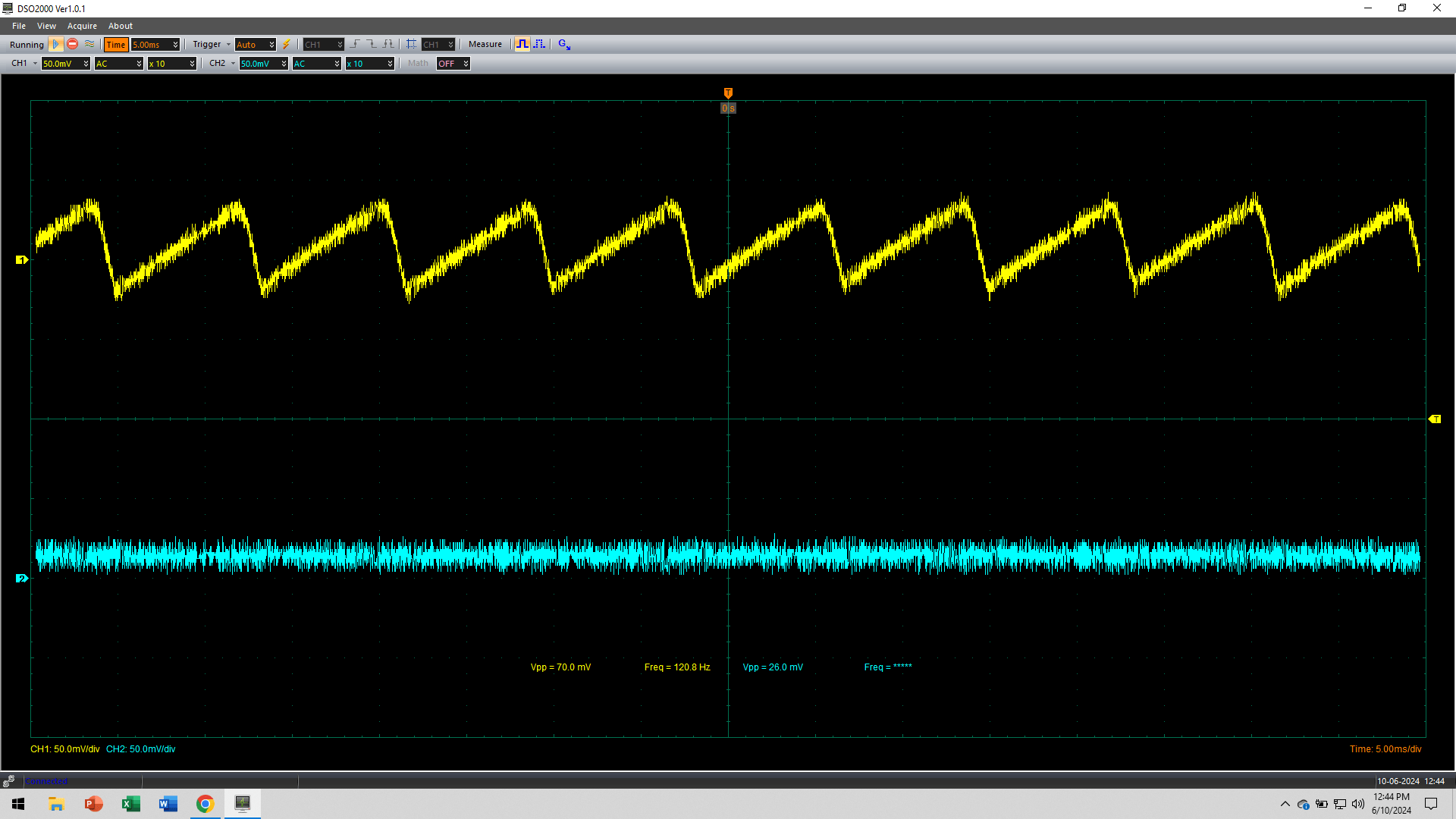Open the 5.00ms timebase dropdown
1456x819 pixels.
(x=155, y=45)
